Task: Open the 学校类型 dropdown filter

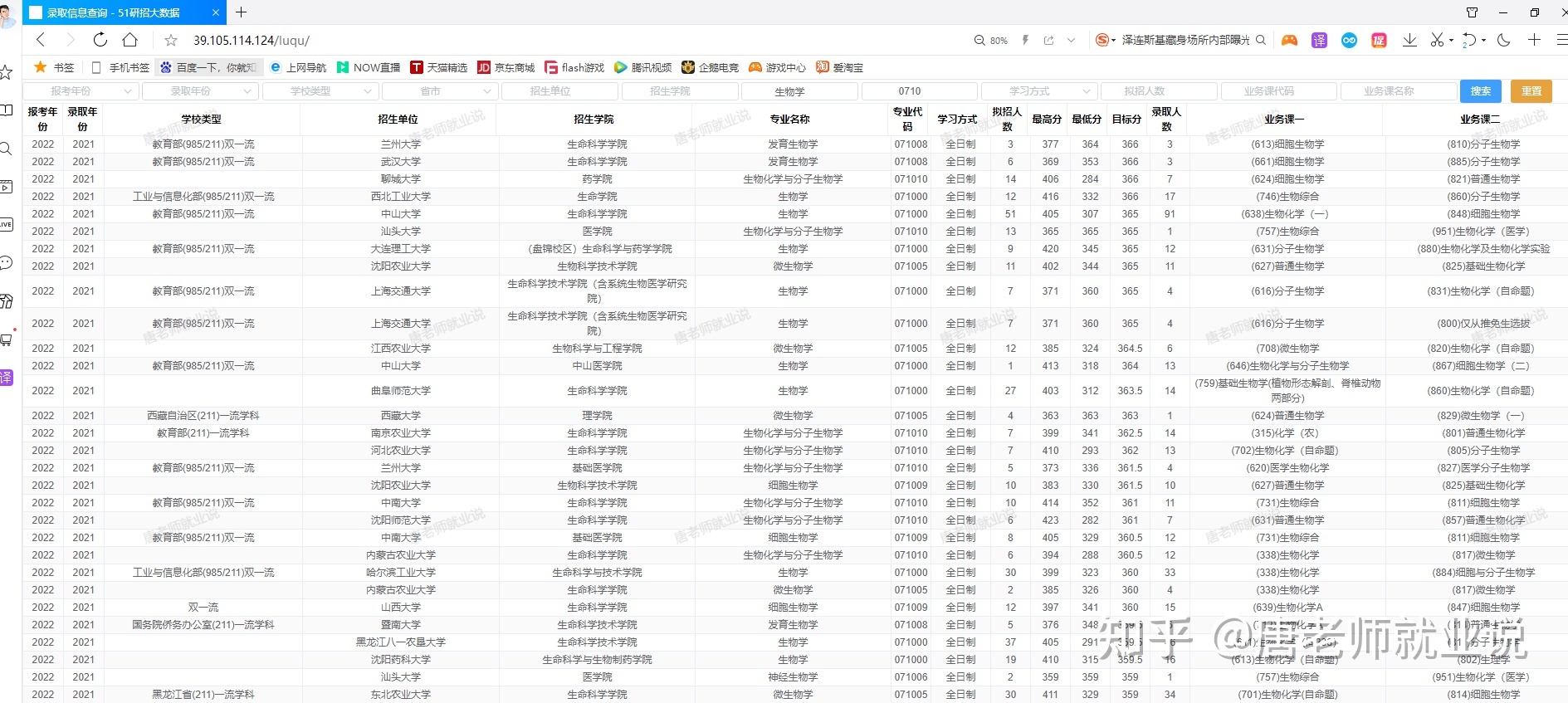Action: click(x=320, y=91)
